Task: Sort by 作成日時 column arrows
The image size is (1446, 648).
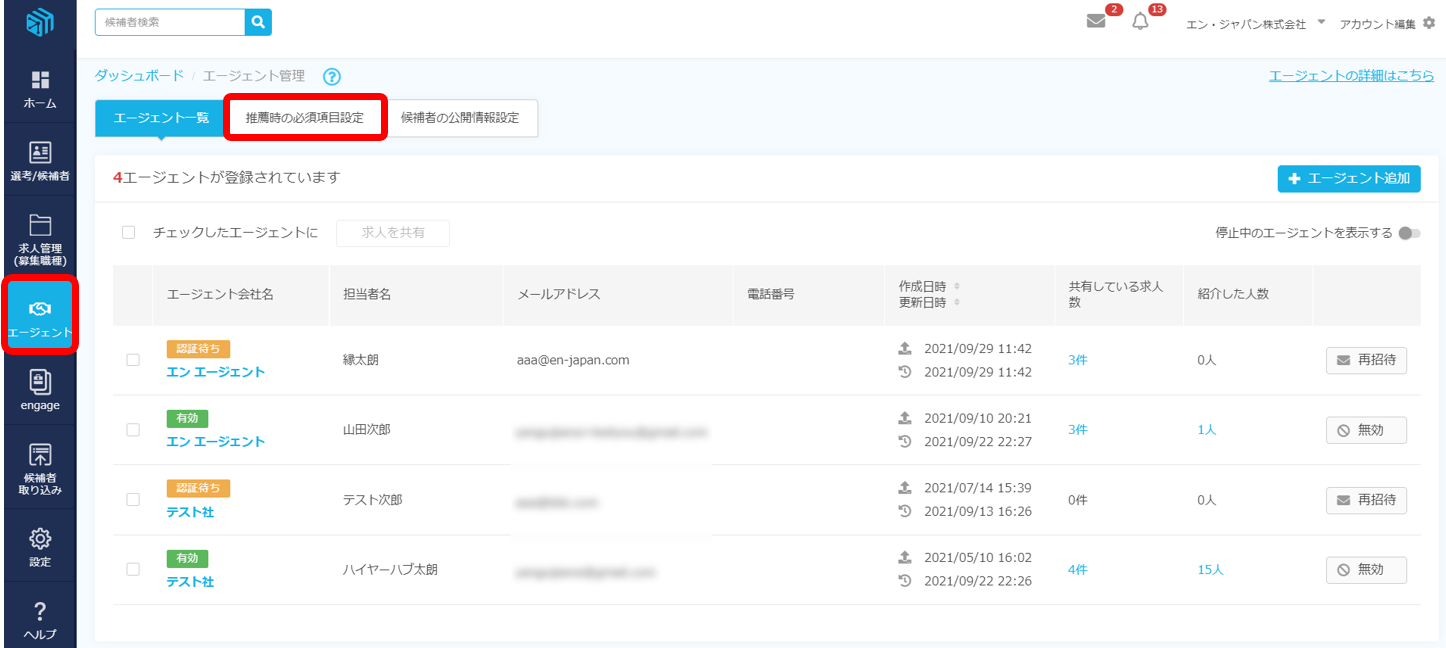Action: (x=957, y=286)
